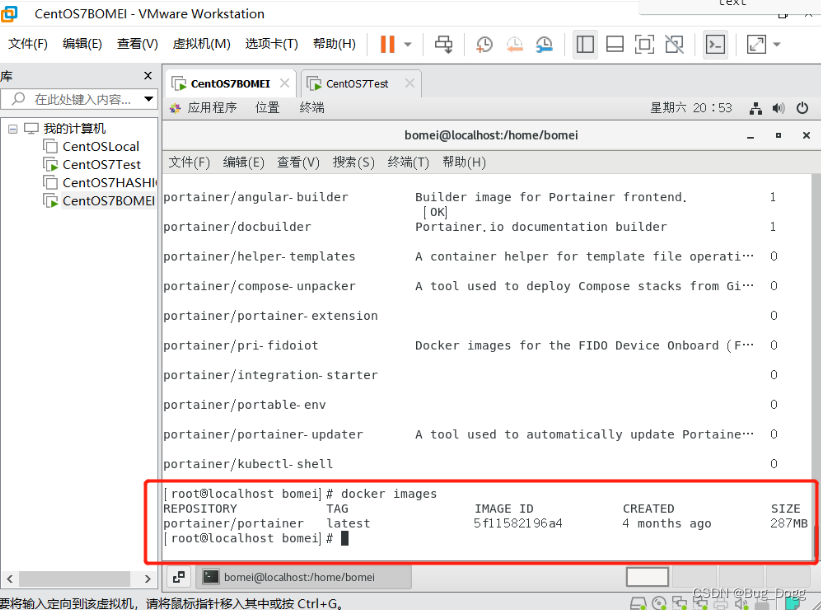Viewport: 821px width, 610px height.
Task: Click the bomei@localhost taskbar button
Action: pyautogui.click(x=304, y=577)
